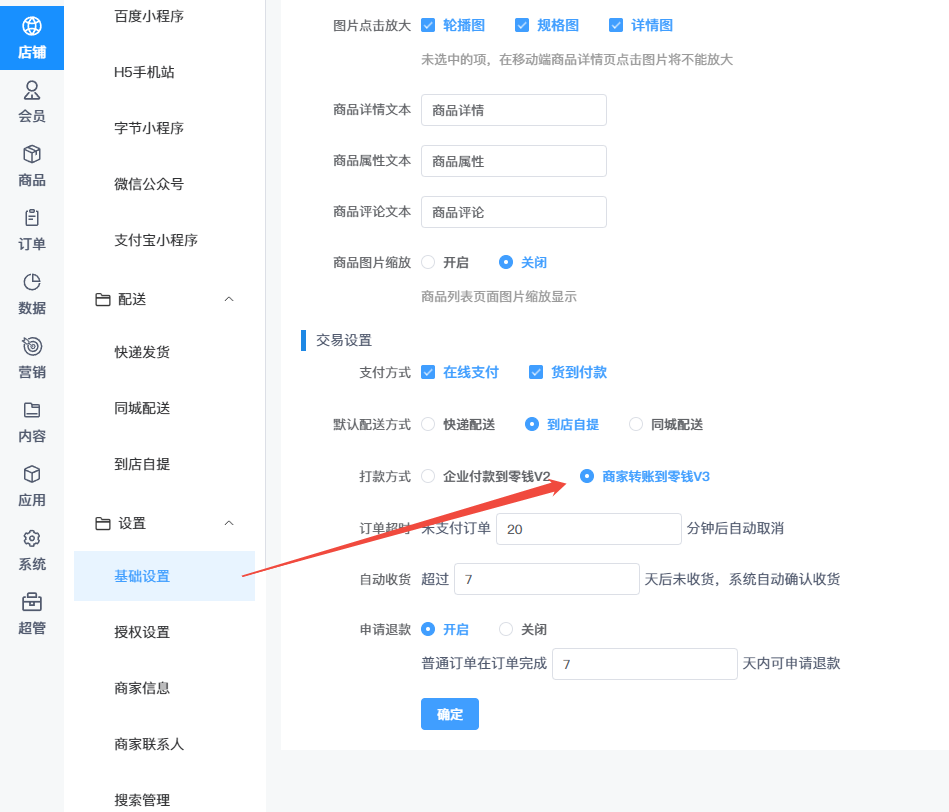The width and height of the screenshot is (949, 812).
Task: Select the 超管 (Super Admin) briefcase icon
Action: 32,603
